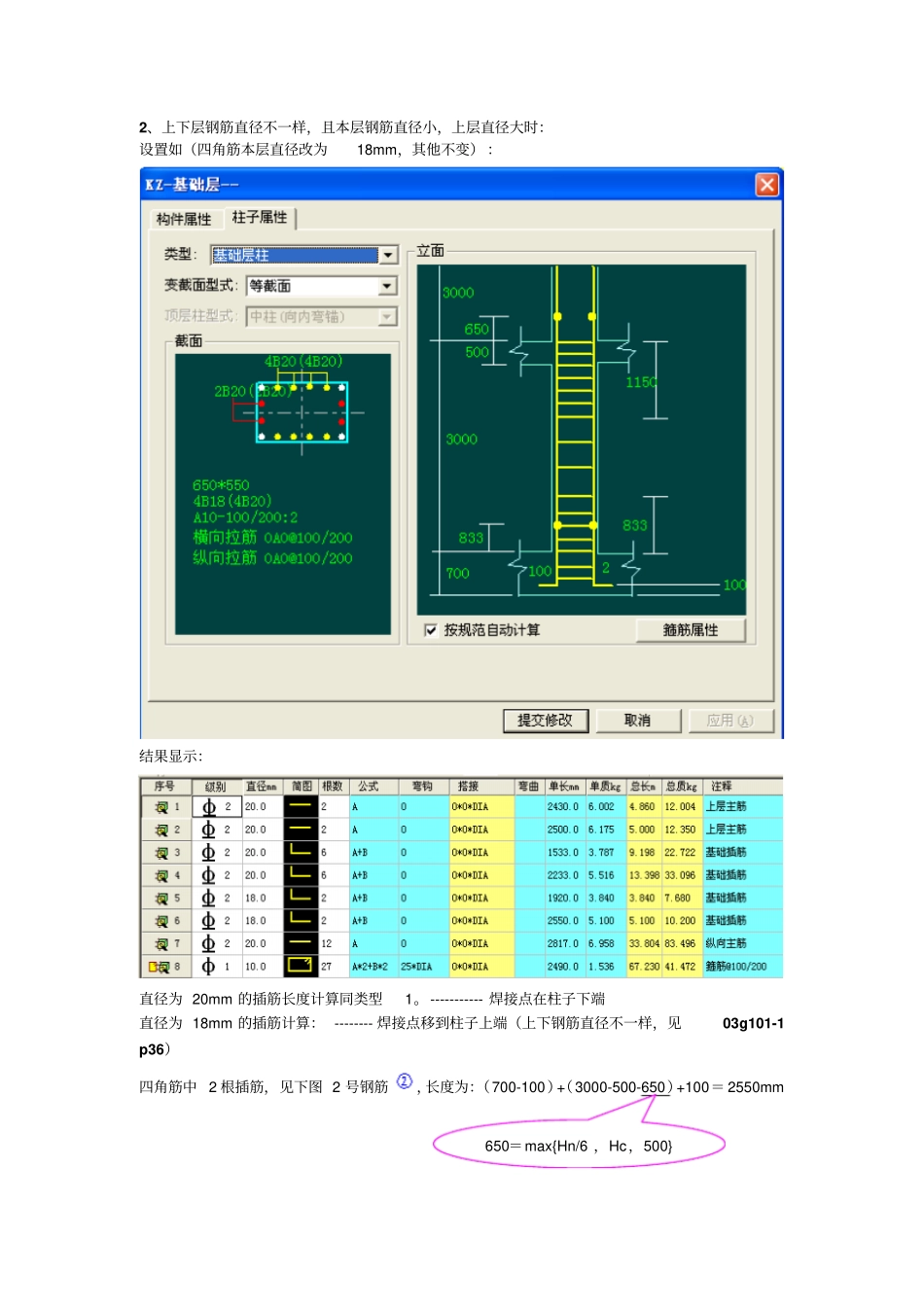Viewport: 924px width, 1308px height.
Task: Click row 4 rebar icon in 序号 column
Action: 161,876
